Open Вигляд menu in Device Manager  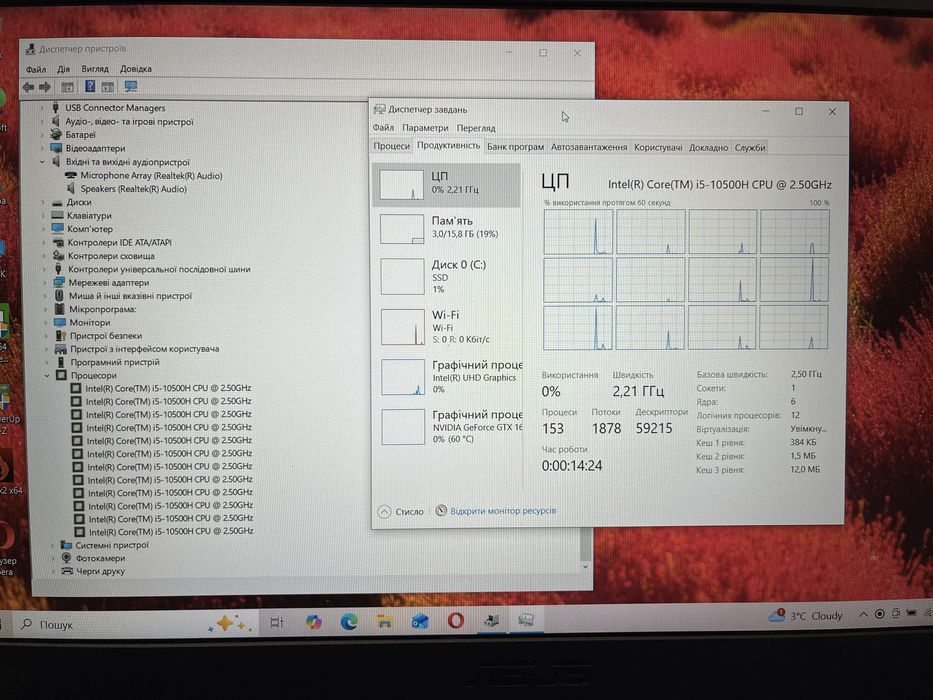[x=95, y=68]
